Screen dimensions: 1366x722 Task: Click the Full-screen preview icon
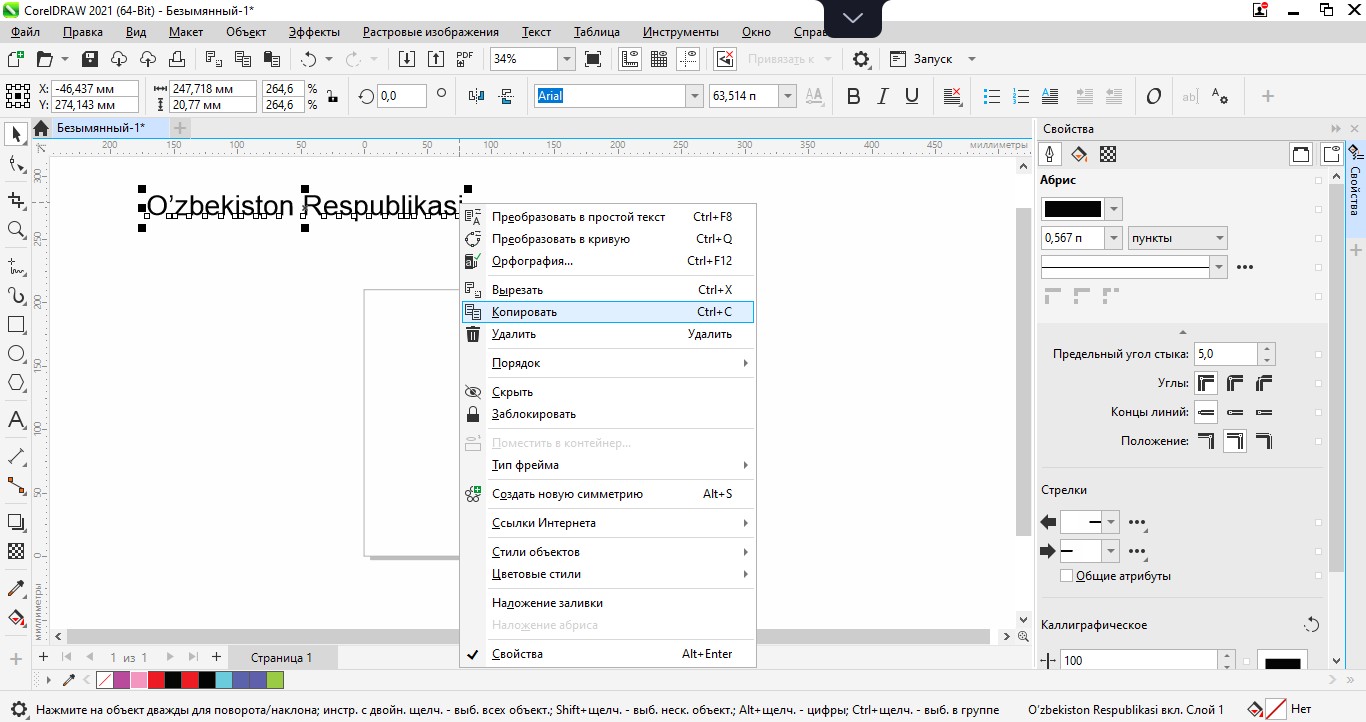[x=593, y=59]
